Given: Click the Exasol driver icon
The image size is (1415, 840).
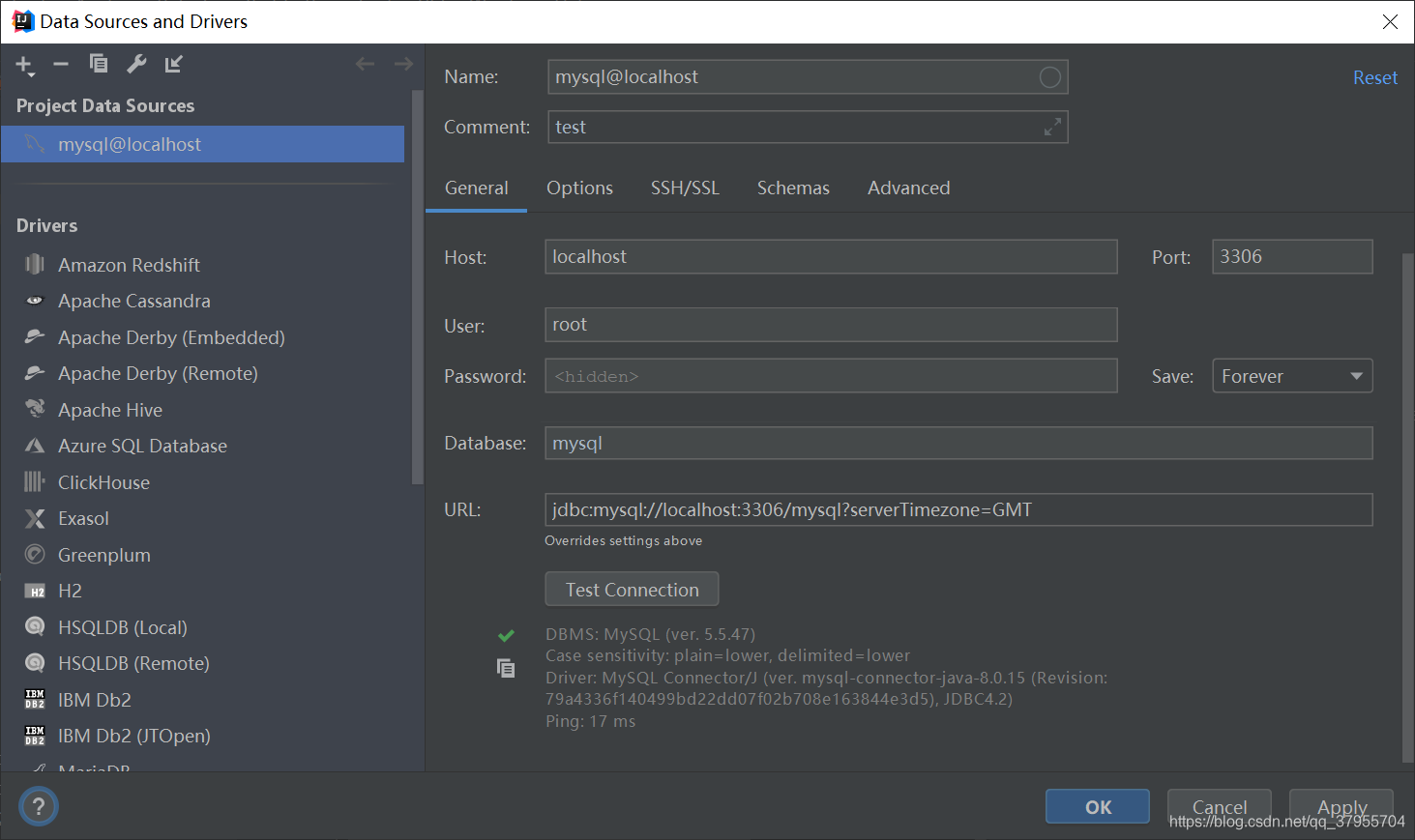Looking at the screenshot, I should (35, 518).
